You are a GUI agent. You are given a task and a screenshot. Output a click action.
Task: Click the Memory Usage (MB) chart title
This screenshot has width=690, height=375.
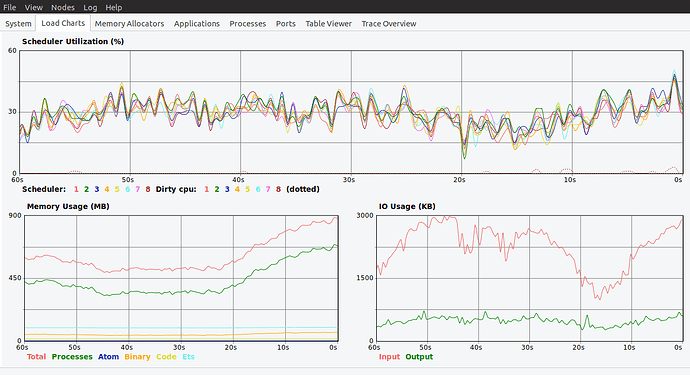click(68, 206)
